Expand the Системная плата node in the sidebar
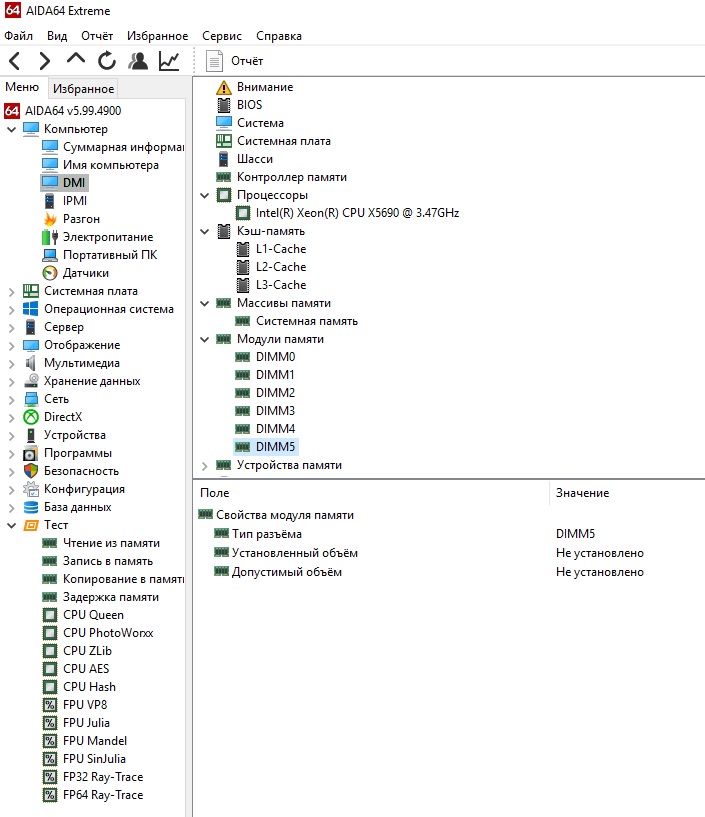This screenshot has height=817, width=705. click(x=11, y=291)
